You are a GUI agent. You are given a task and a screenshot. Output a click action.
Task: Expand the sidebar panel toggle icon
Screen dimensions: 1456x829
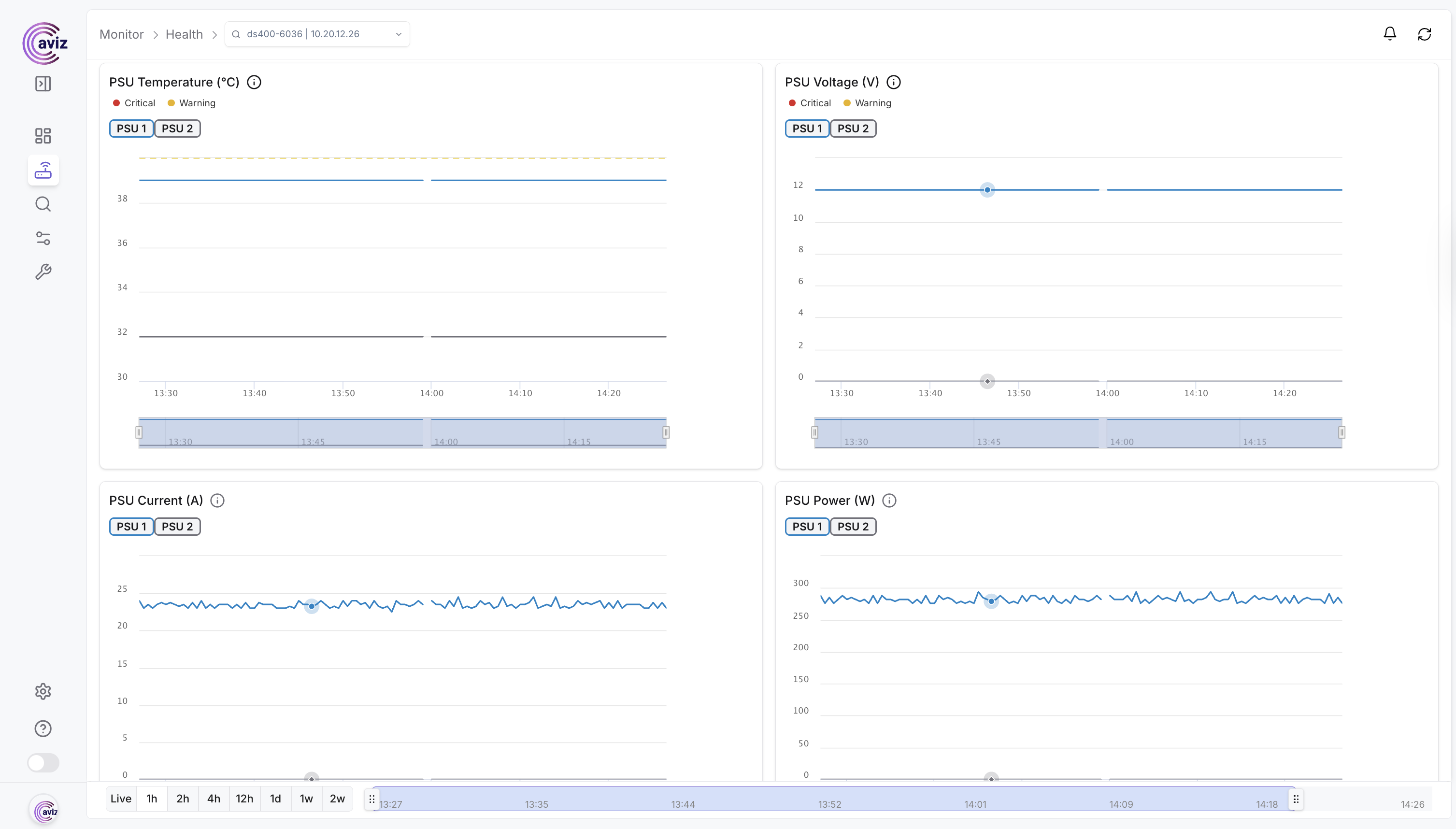(x=43, y=84)
